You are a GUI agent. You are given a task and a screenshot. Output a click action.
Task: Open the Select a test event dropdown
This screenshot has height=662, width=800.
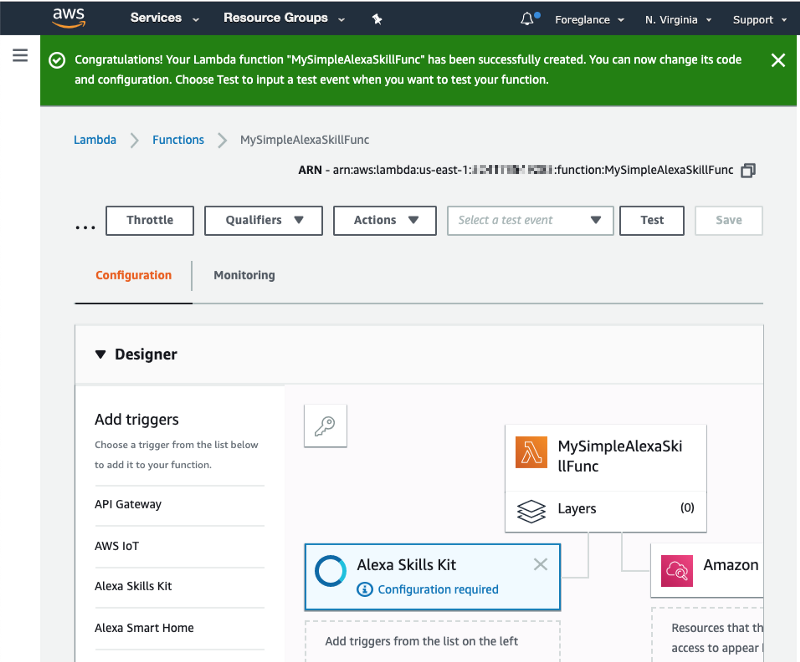click(x=530, y=220)
